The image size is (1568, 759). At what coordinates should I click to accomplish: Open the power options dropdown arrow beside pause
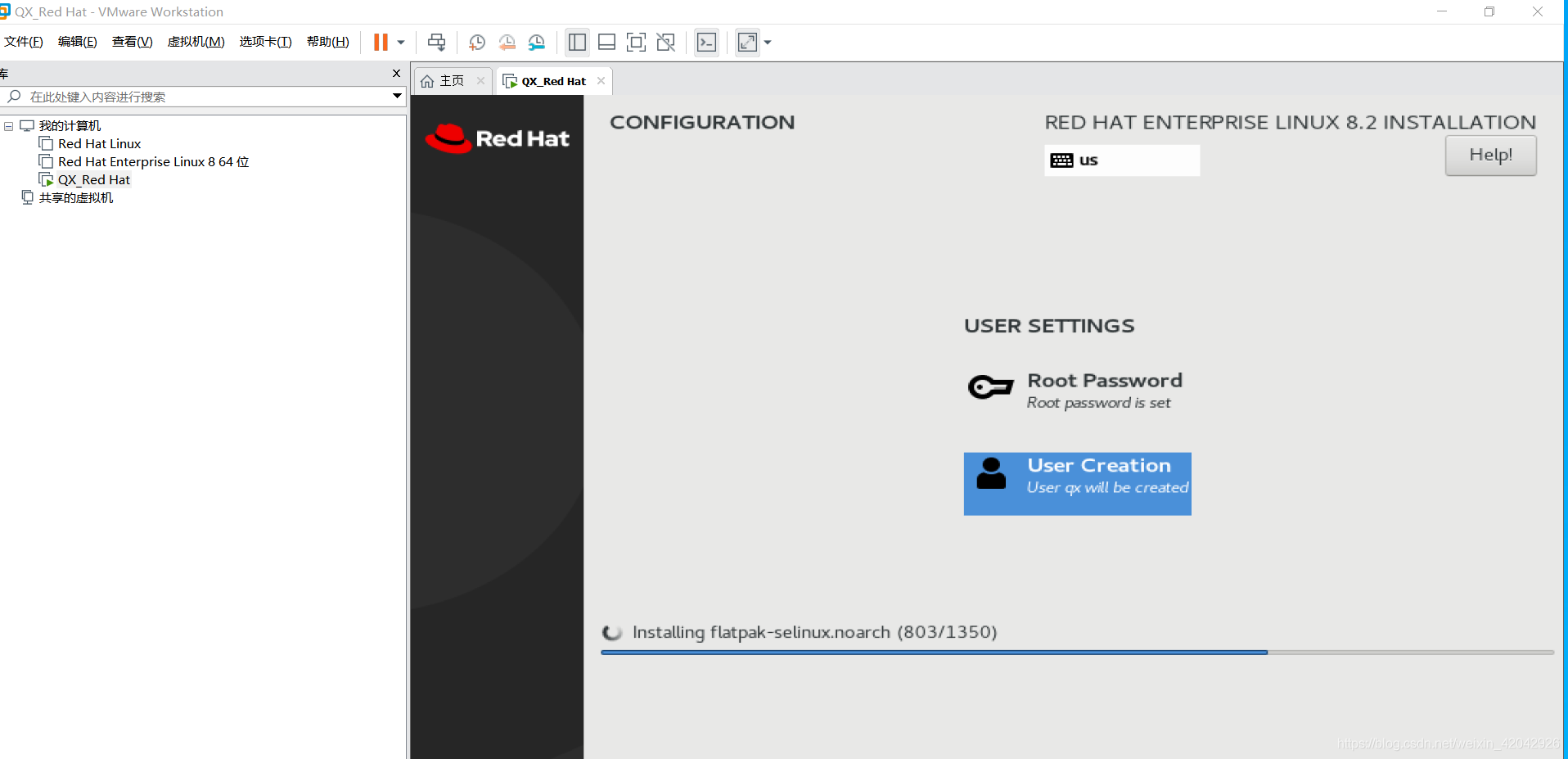(401, 43)
